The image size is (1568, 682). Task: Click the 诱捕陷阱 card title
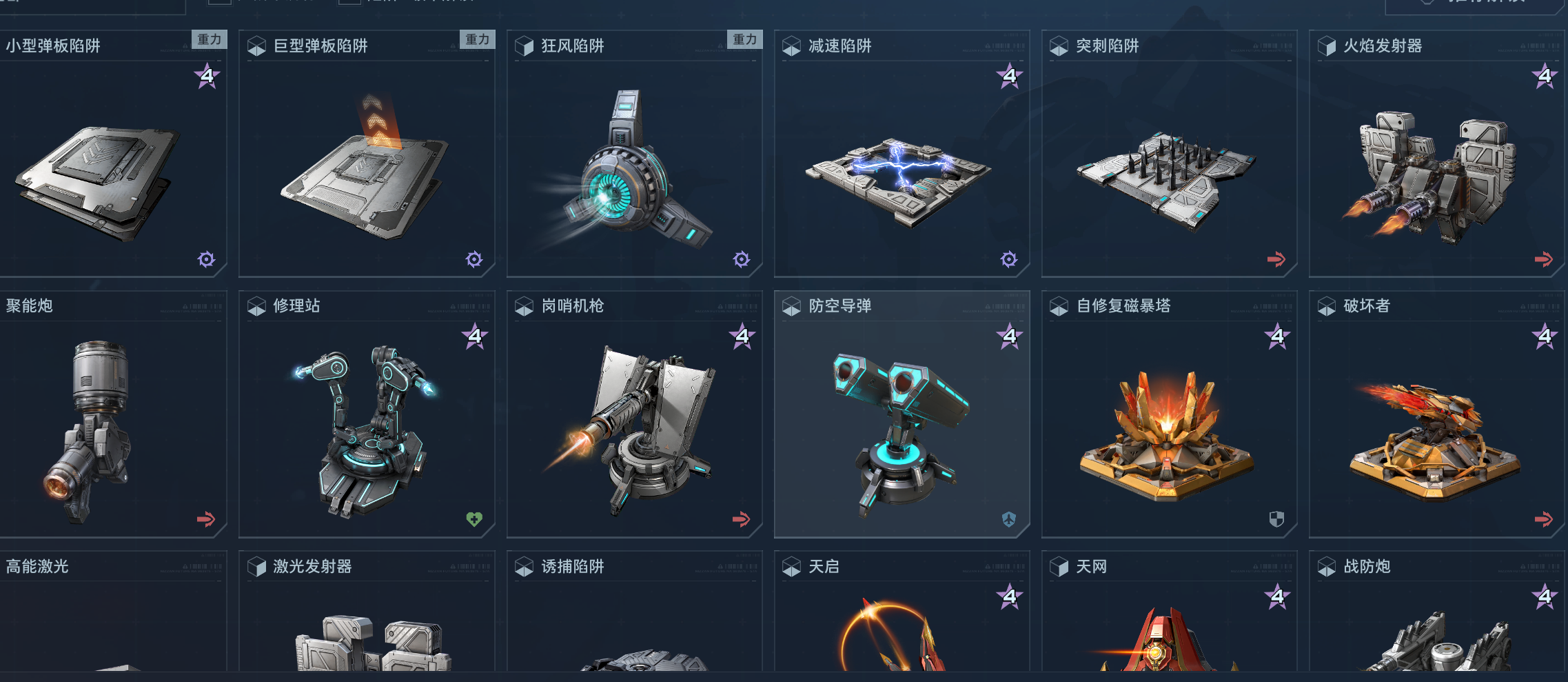572,567
